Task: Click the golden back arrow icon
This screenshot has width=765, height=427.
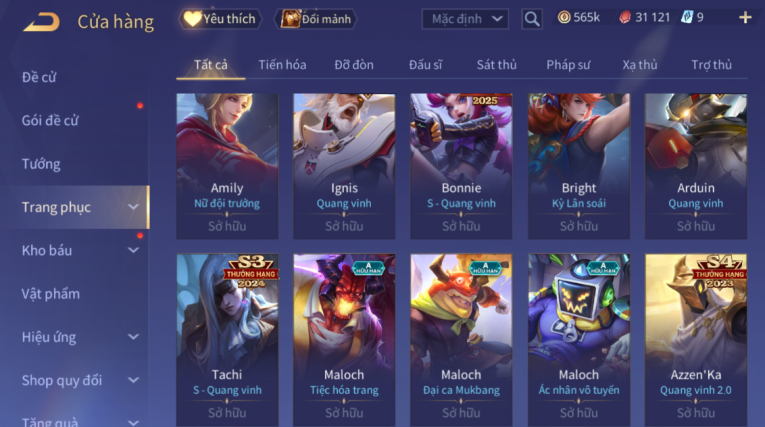Action: tap(41, 22)
